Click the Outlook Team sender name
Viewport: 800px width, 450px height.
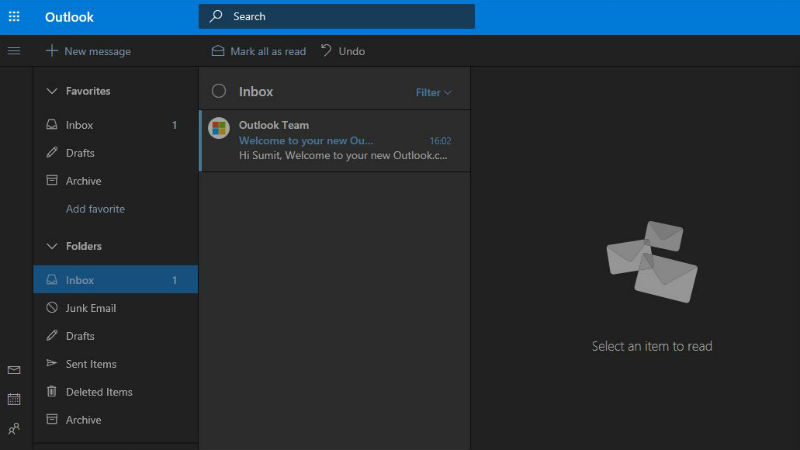(274, 125)
